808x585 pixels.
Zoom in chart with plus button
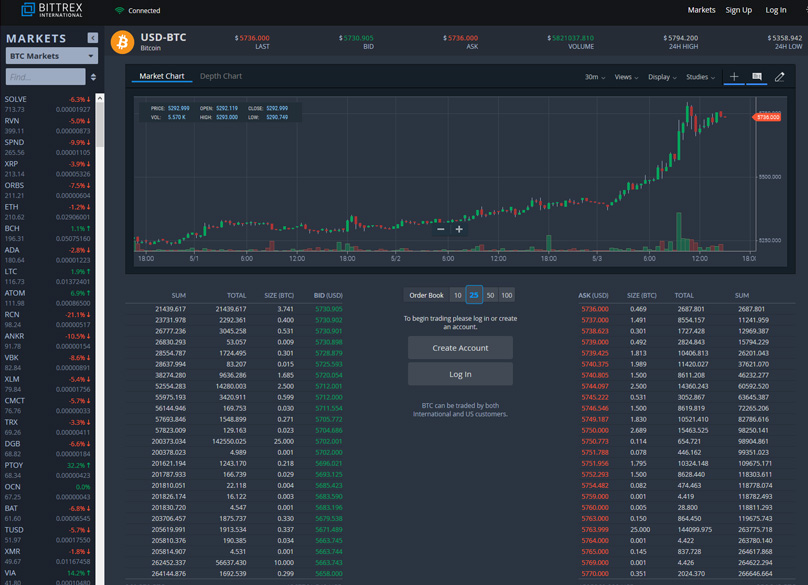pos(459,229)
